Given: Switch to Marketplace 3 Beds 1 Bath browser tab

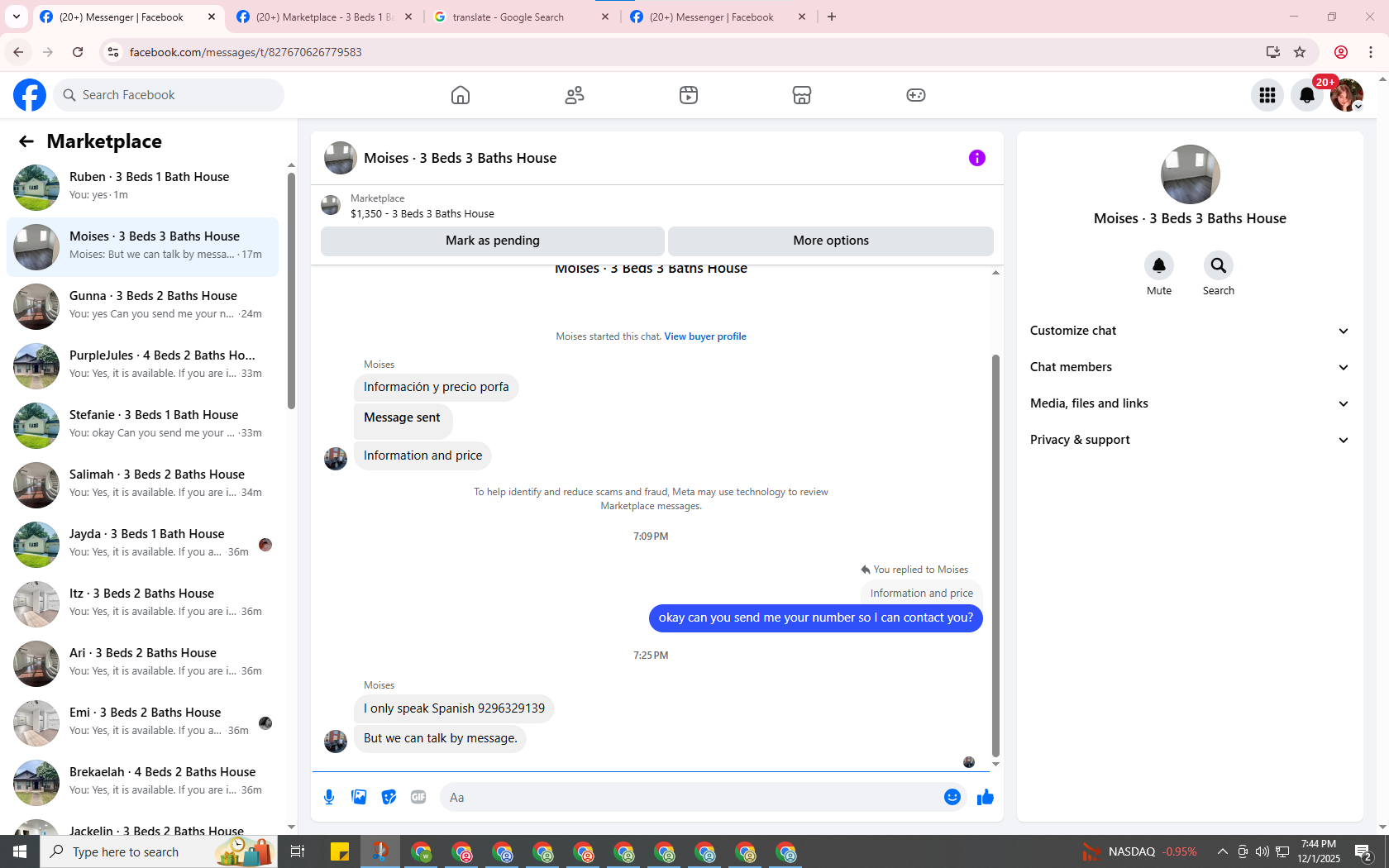Looking at the screenshot, I should click(x=323, y=17).
